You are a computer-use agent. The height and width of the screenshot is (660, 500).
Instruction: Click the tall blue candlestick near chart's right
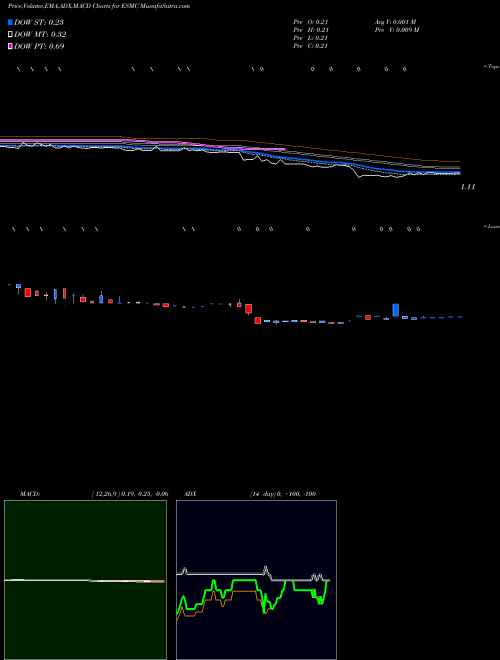396,310
